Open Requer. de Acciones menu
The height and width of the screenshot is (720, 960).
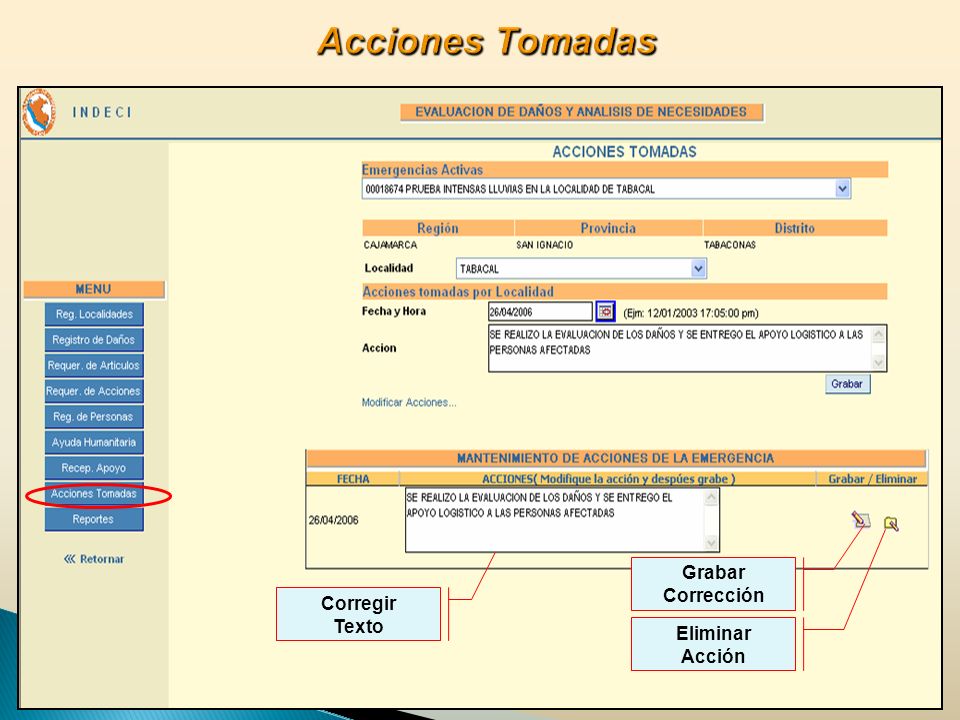coord(94,391)
